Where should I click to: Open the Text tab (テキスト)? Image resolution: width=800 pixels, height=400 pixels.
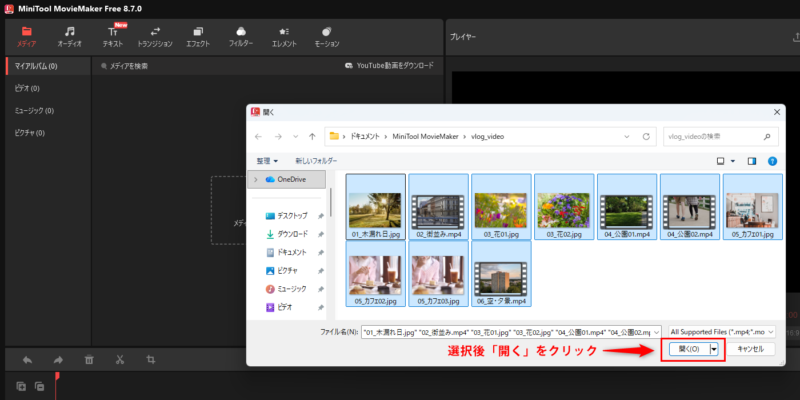tap(113, 37)
